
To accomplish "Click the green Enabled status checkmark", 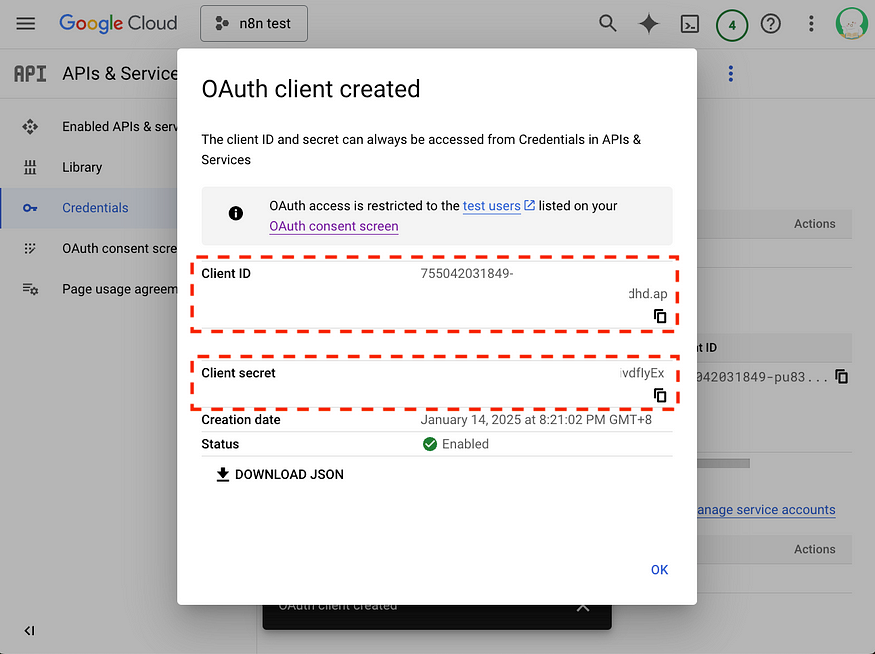I will click(x=430, y=444).
